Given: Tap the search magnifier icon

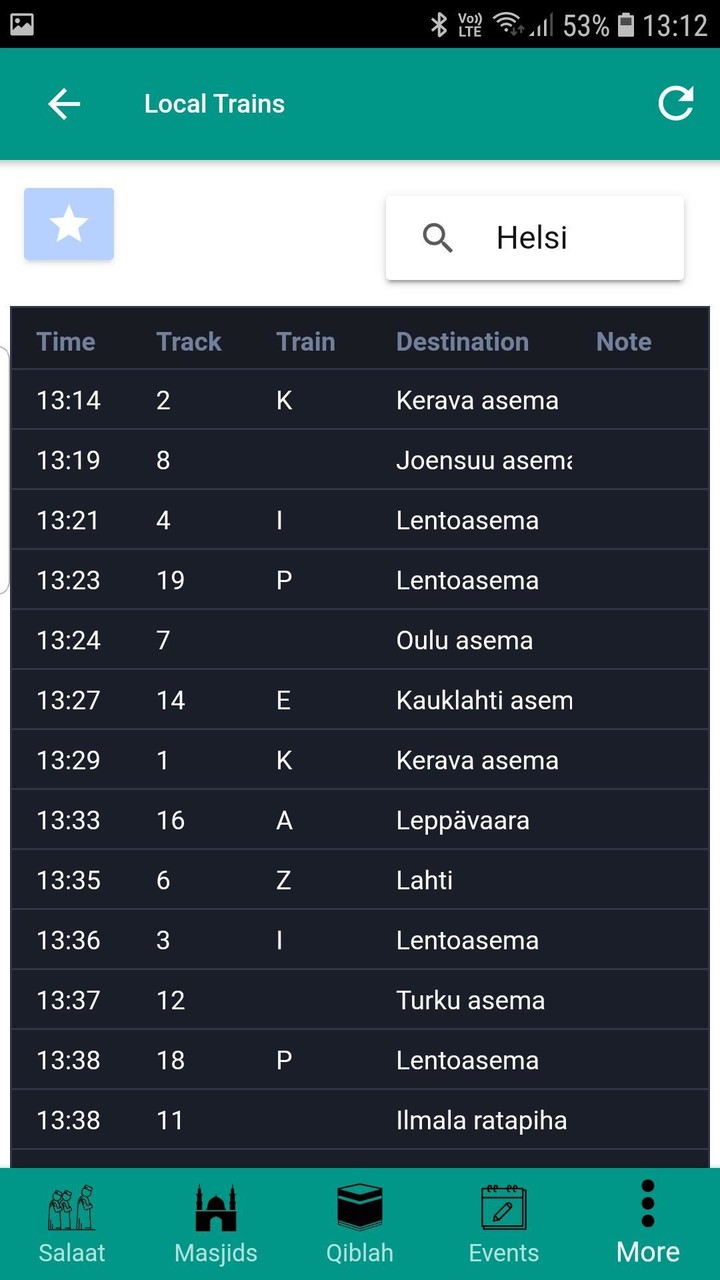Looking at the screenshot, I should (x=438, y=238).
